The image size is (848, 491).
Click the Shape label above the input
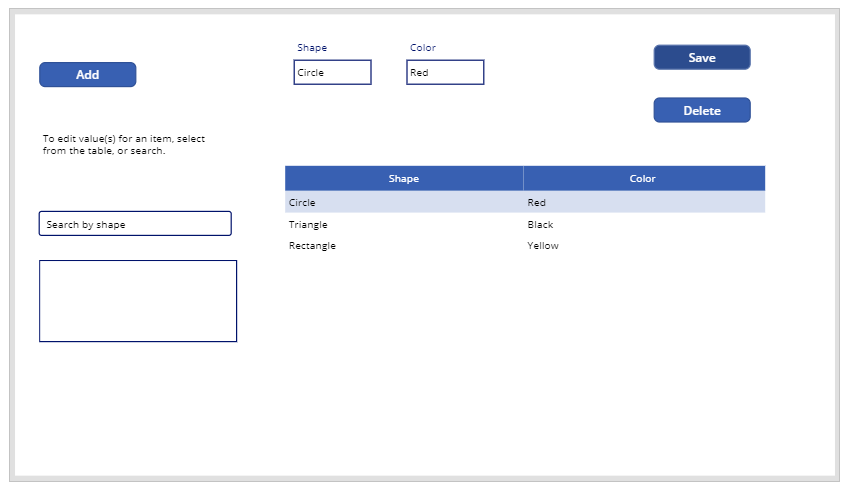[312, 48]
